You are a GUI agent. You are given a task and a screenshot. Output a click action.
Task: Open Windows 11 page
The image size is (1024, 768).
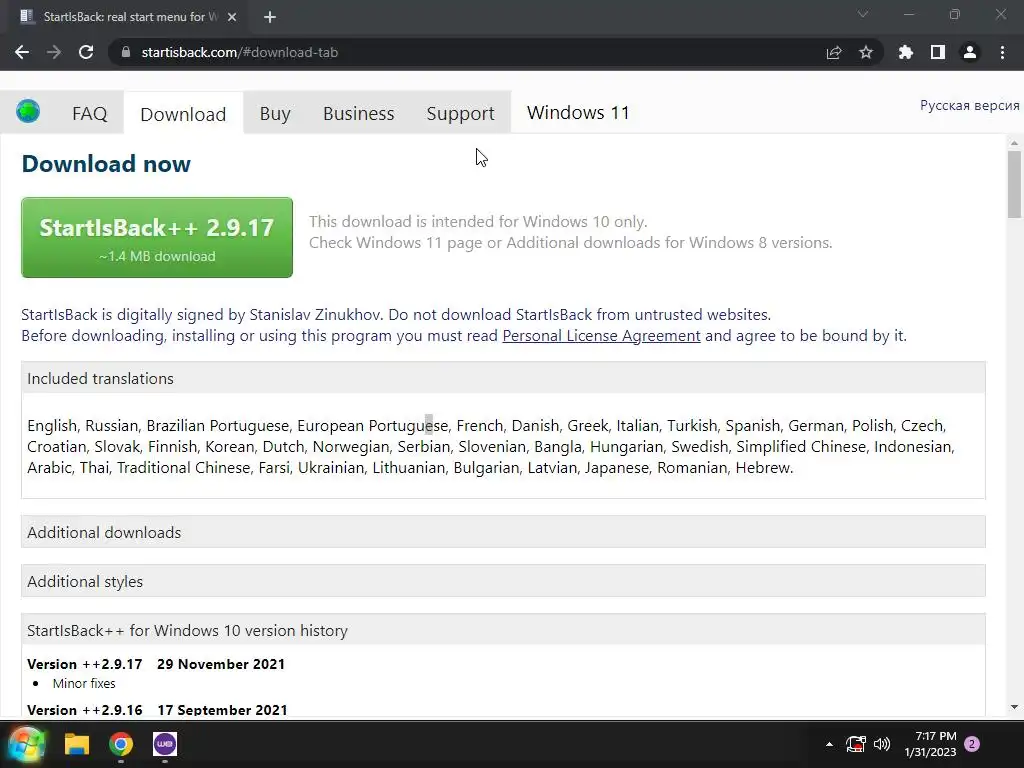(578, 113)
